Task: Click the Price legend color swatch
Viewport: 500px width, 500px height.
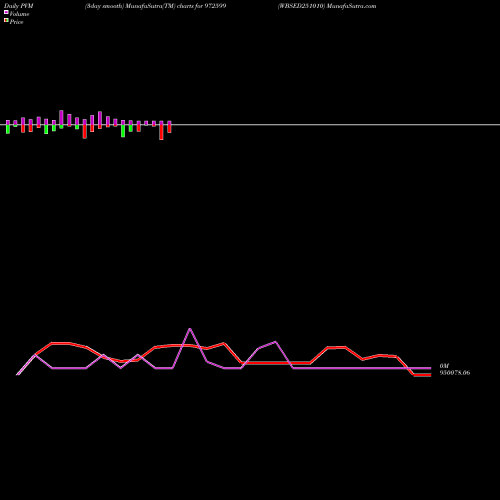Action: [6, 20]
